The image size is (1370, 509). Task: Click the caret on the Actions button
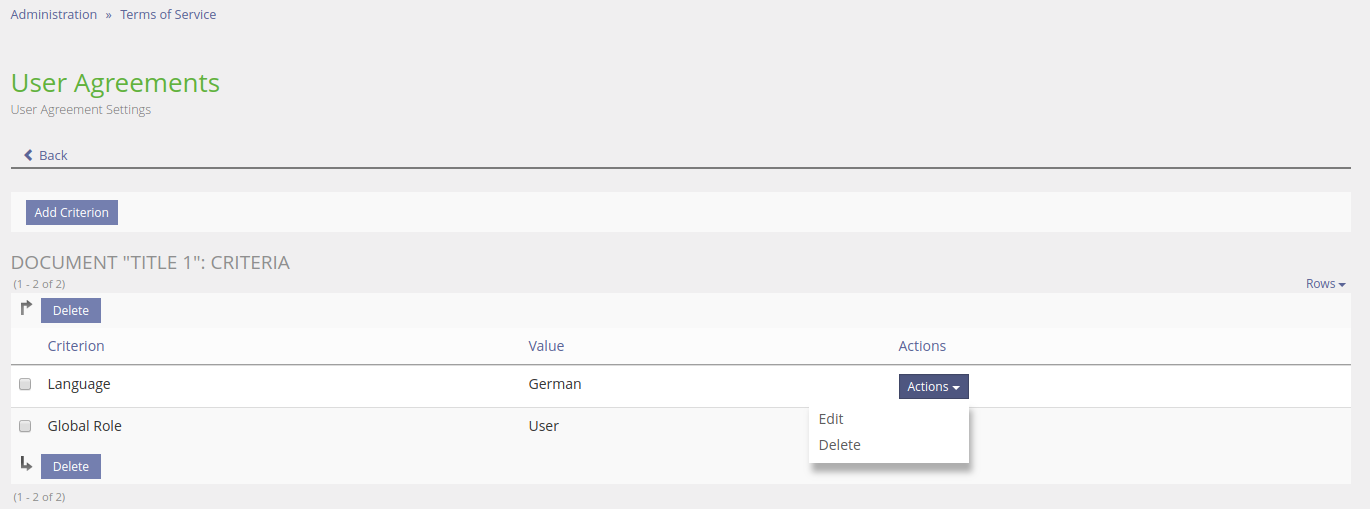coord(956,387)
